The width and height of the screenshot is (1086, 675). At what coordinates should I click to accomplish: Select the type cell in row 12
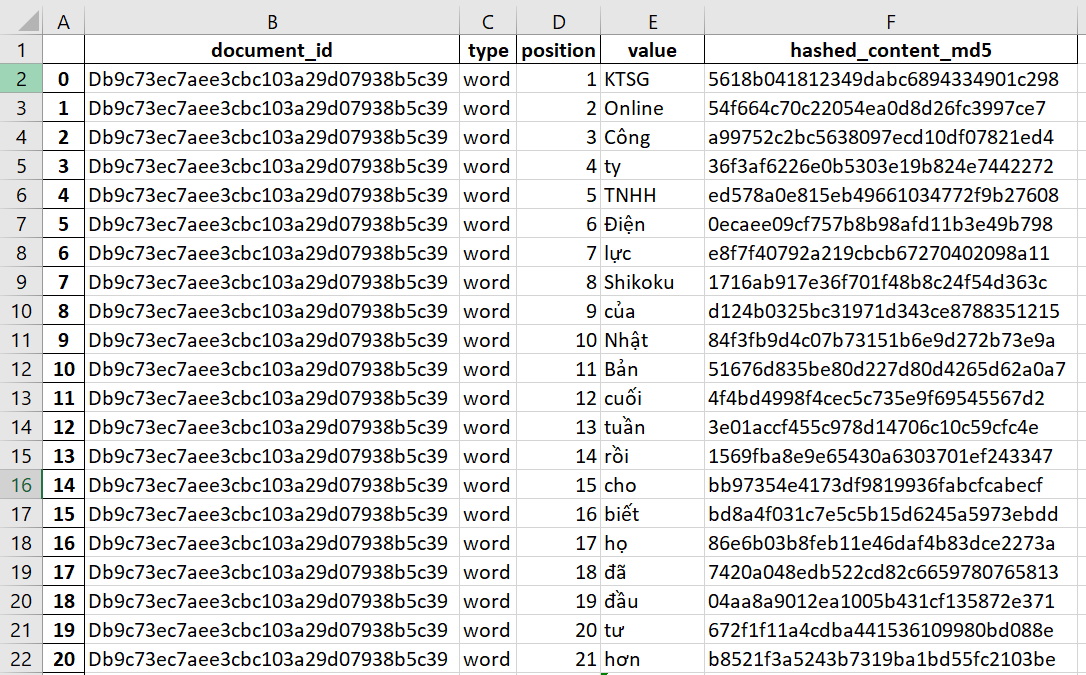click(x=487, y=370)
